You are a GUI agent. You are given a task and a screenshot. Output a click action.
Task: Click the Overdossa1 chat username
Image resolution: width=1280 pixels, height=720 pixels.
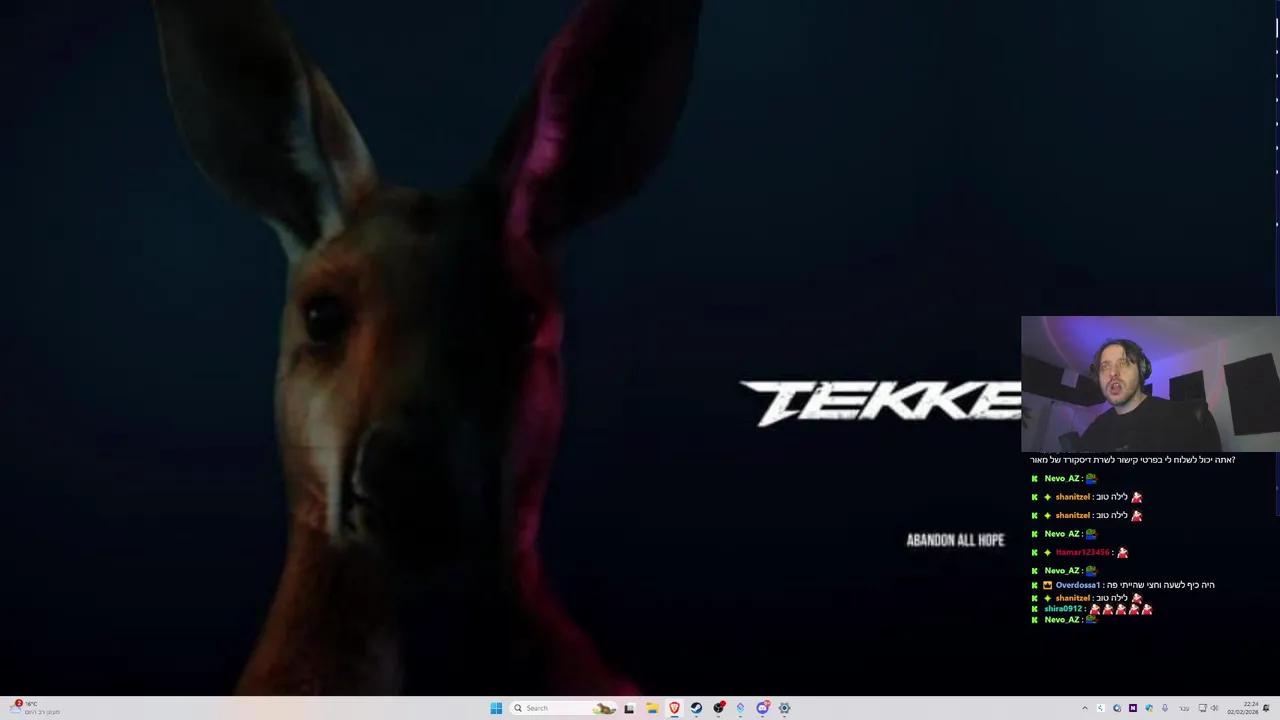[x=1077, y=585]
